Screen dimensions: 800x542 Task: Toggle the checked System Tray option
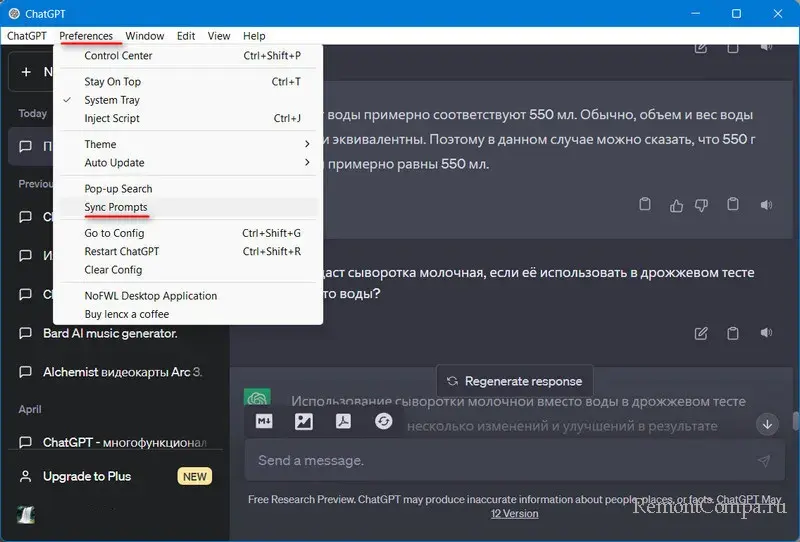pyautogui.click(x=112, y=100)
